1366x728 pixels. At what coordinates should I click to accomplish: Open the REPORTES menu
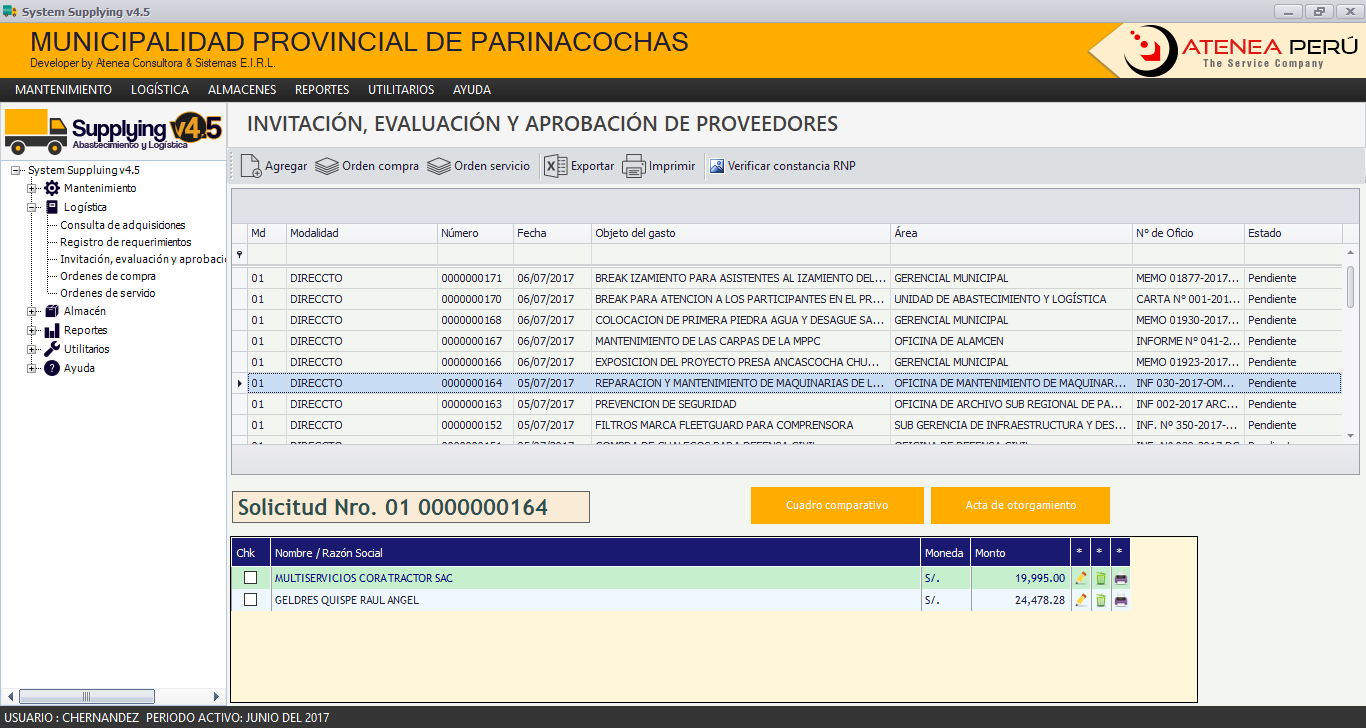pyautogui.click(x=322, y=90)
